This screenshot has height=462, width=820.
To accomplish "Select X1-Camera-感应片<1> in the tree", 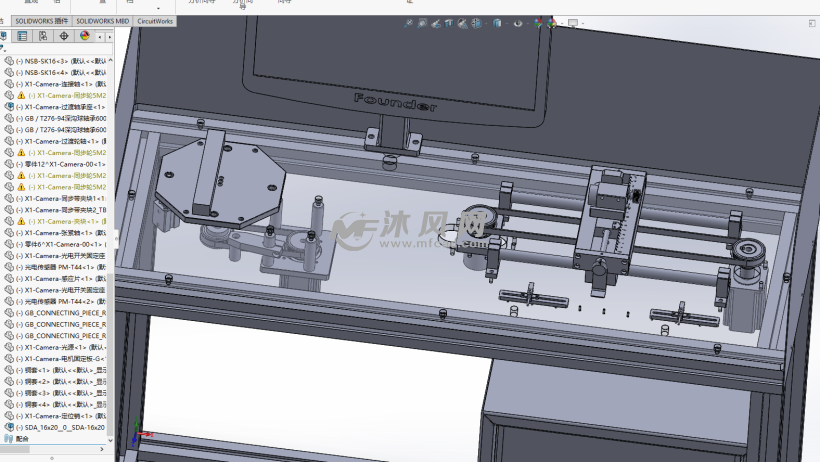I will [x=61, y=278].
